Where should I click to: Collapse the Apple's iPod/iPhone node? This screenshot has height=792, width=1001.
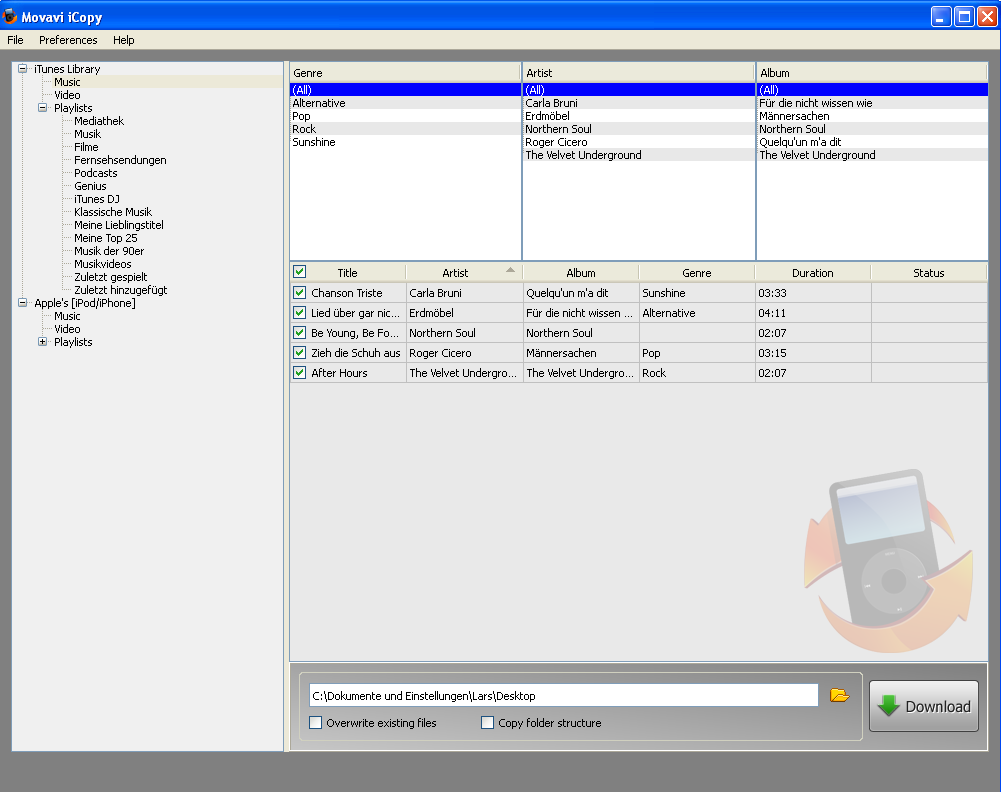pos(23,303)
